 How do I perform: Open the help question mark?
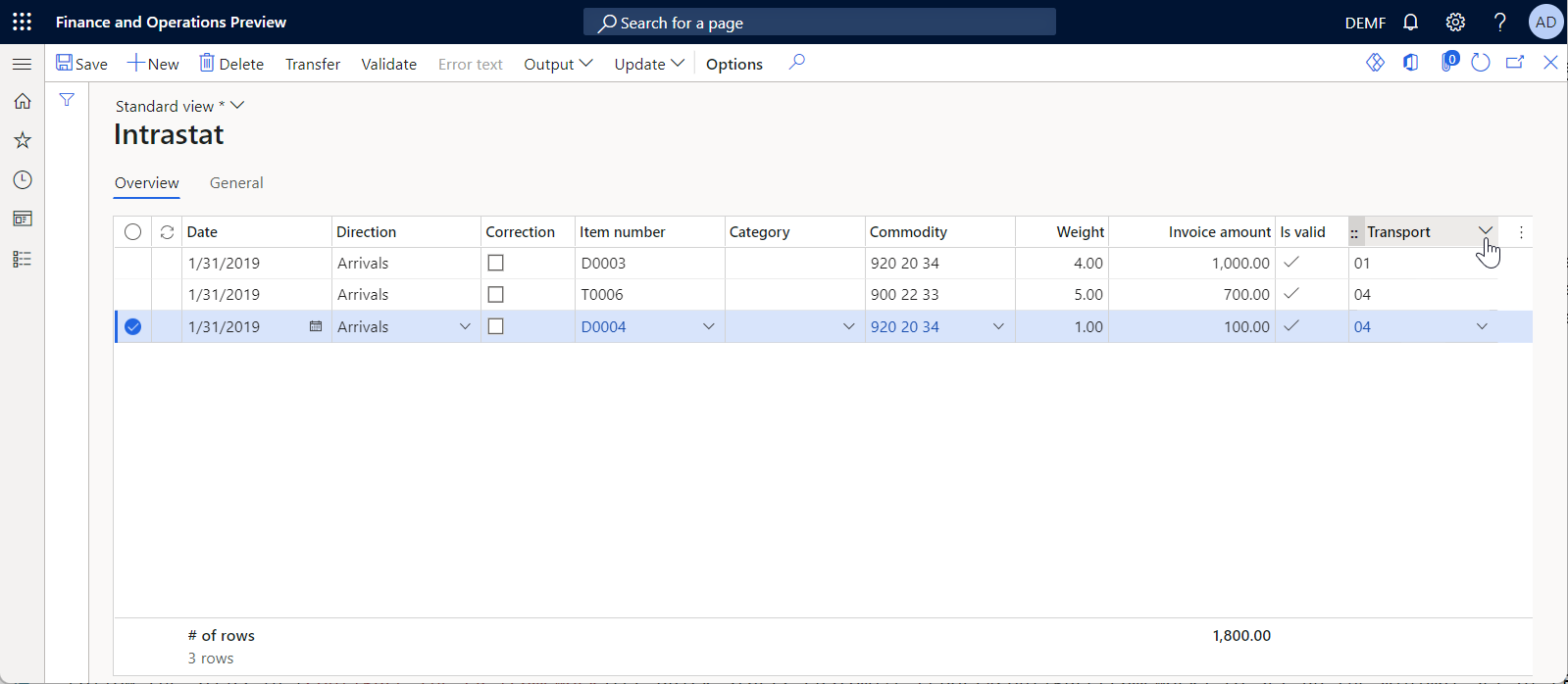pyautogui.click(x=1499, y=22)
